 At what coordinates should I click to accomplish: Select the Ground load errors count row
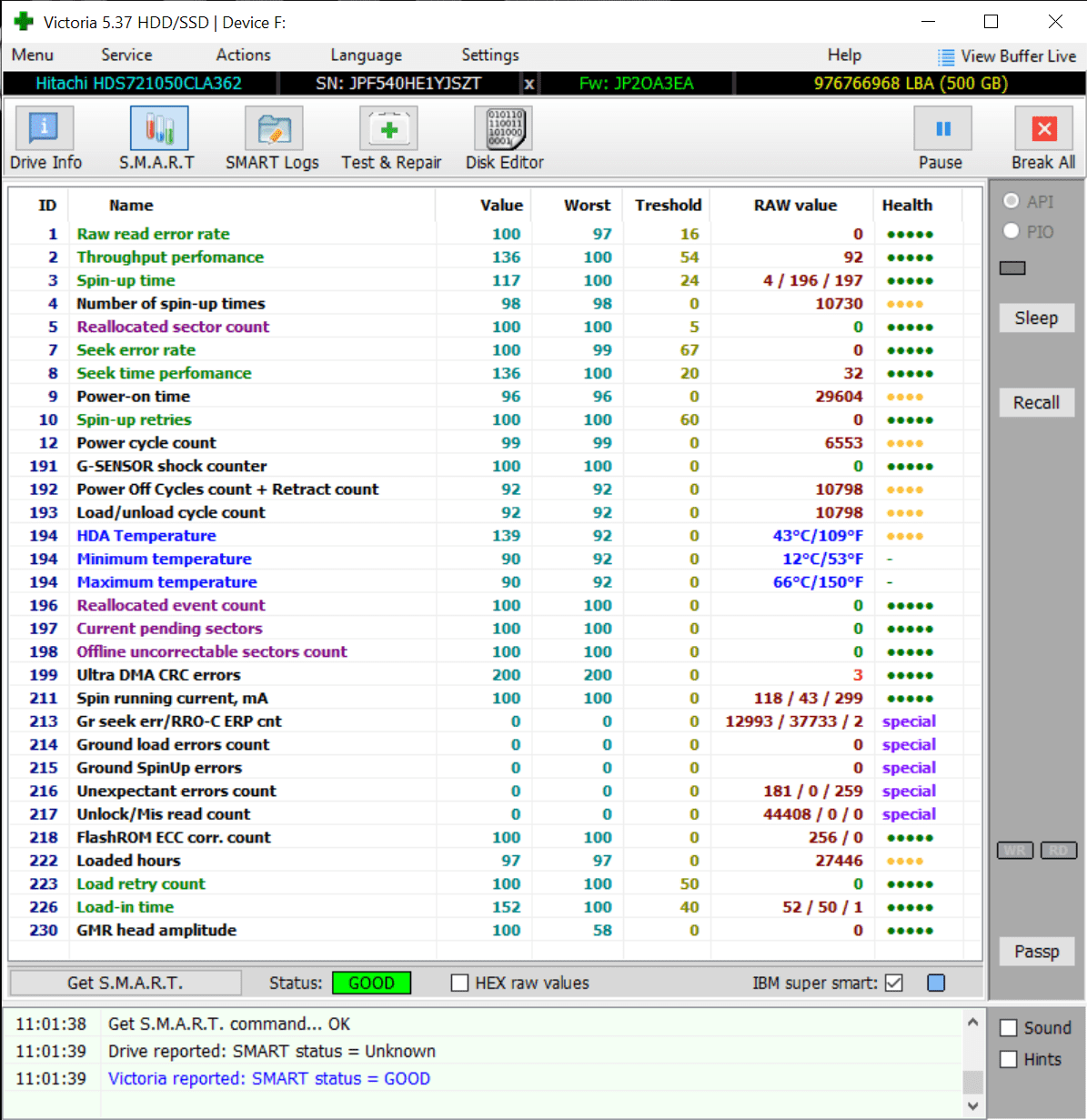pyautogui.click(x=495, y=744)
